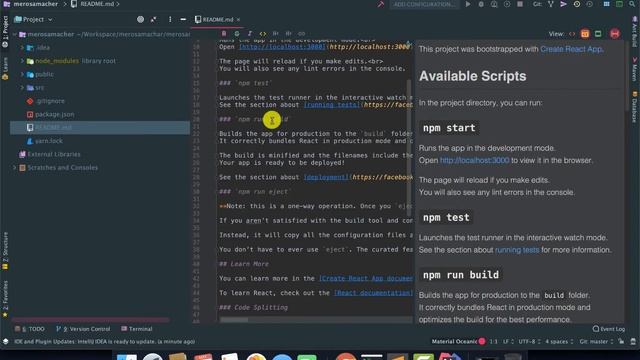The height and width of the screenshot is (360, 640).
Task: Collapse all in Project panel header
Action: (153, 19)
